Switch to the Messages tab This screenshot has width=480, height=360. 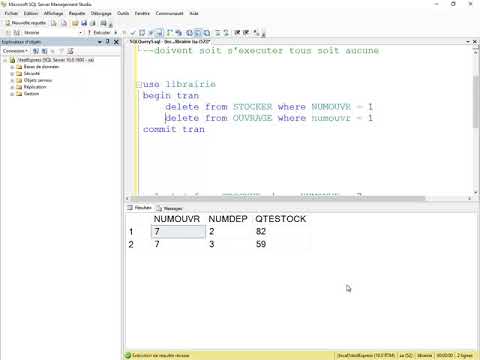[169, 208]
